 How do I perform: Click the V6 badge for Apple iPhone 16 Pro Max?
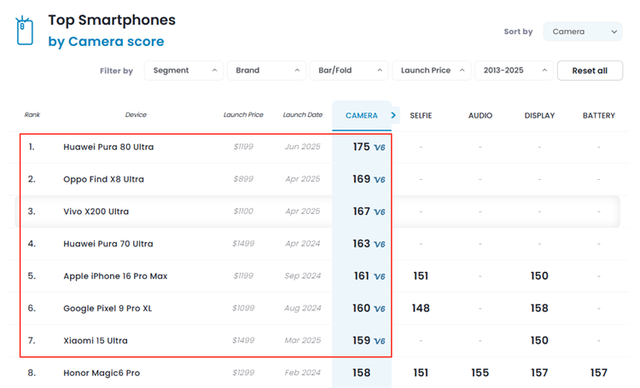tap(380, 277)
